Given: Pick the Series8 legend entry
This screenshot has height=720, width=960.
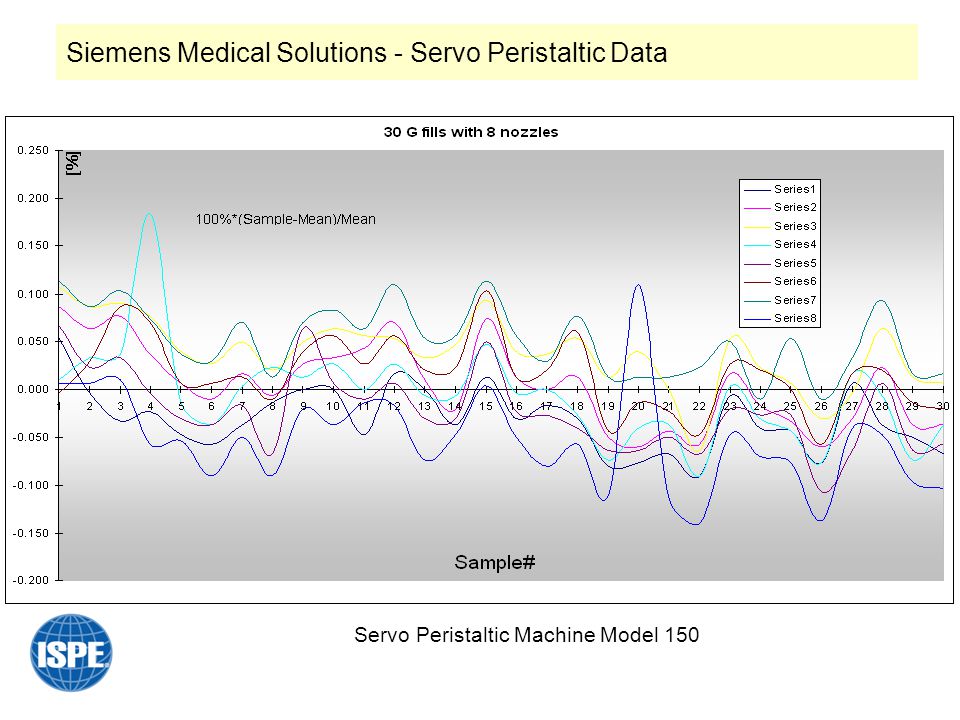Looking at the screenshot, I should tap(780, 318).
